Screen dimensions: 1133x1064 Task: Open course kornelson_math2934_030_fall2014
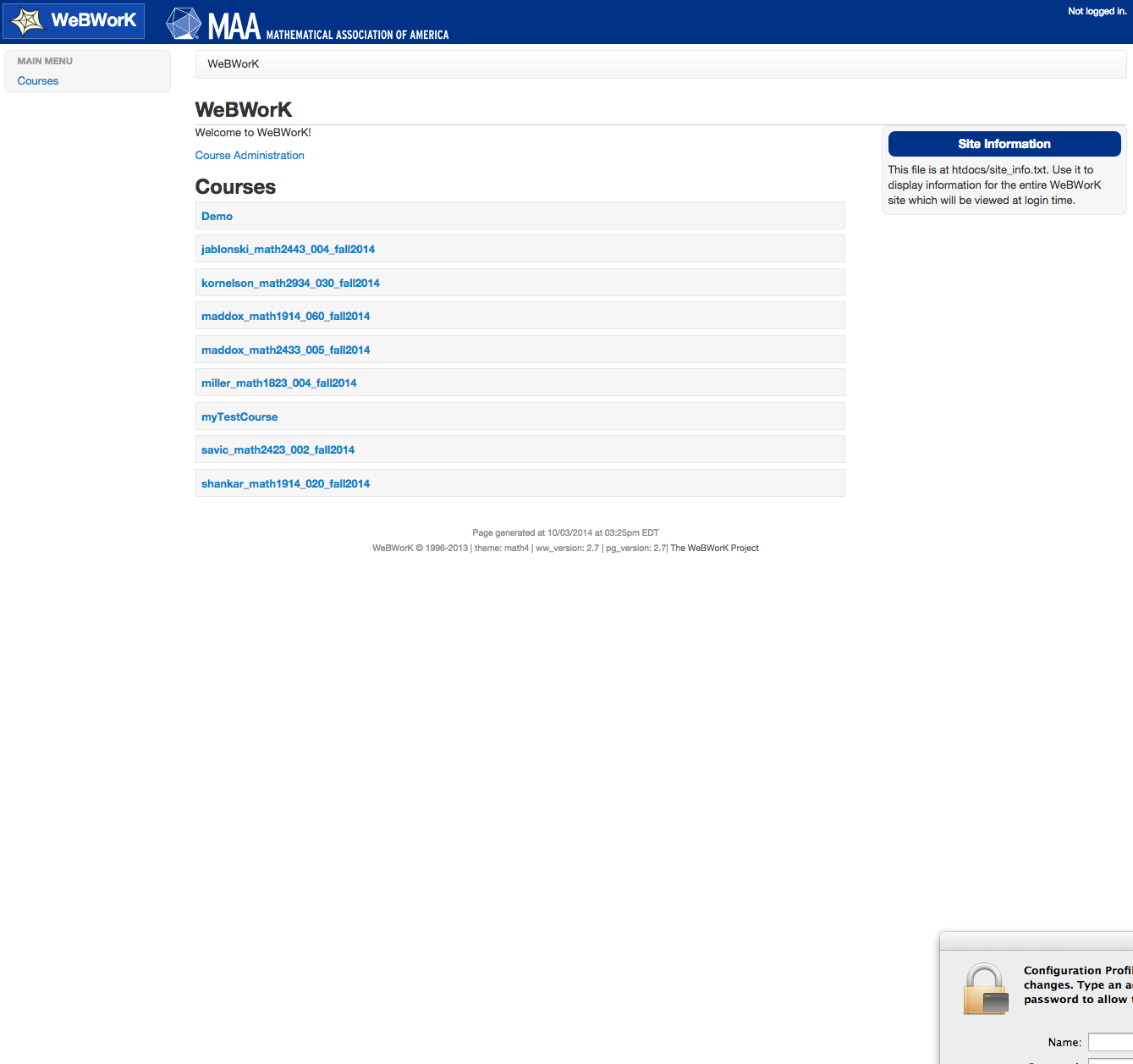pos(290,284)
